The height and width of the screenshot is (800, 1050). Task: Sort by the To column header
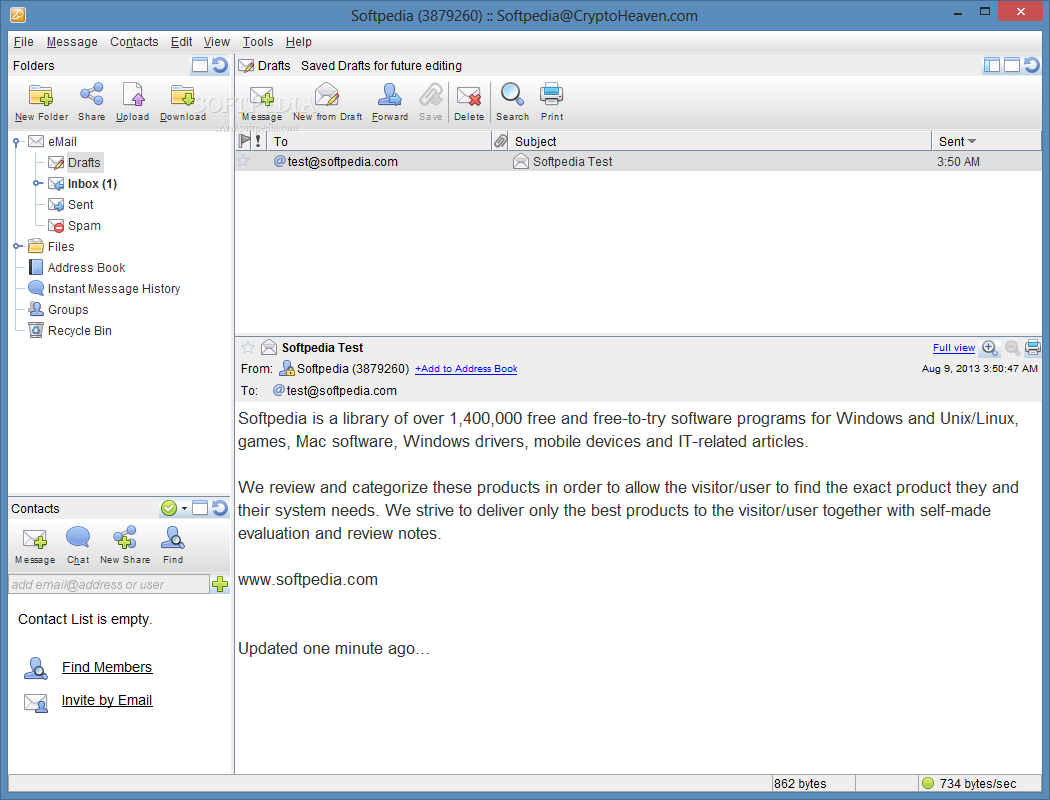click(379, 141)
